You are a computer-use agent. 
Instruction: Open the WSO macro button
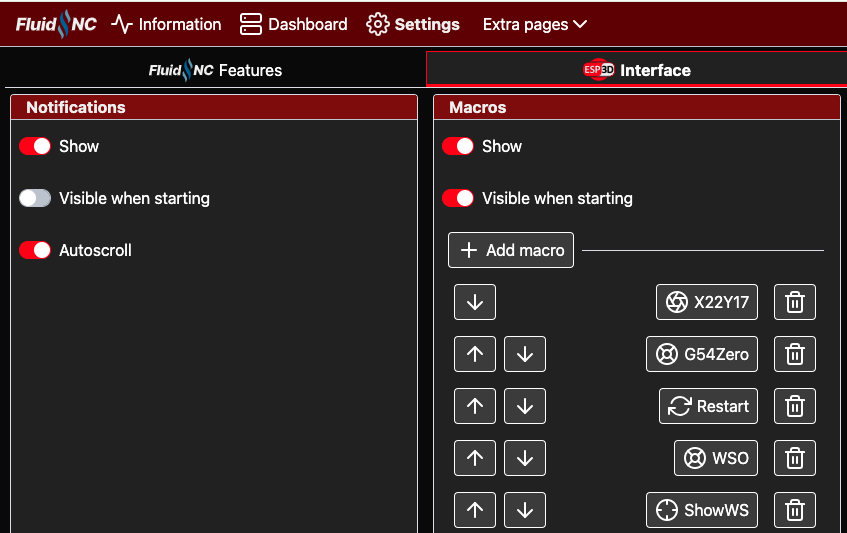(716, 458)
